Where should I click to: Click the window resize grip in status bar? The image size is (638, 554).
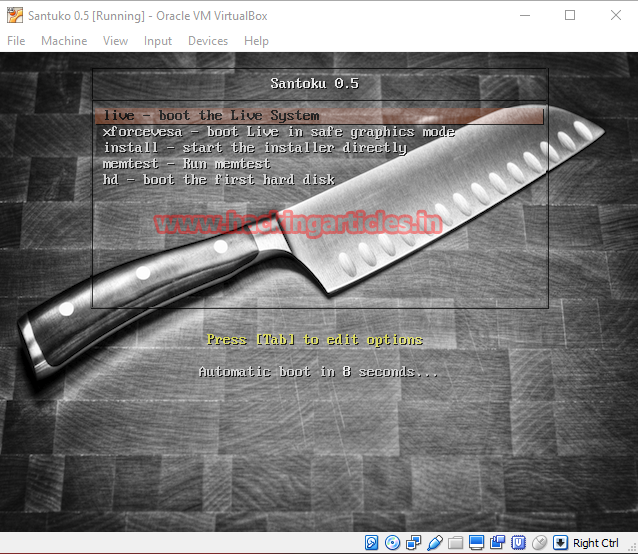tap(633, 548)
